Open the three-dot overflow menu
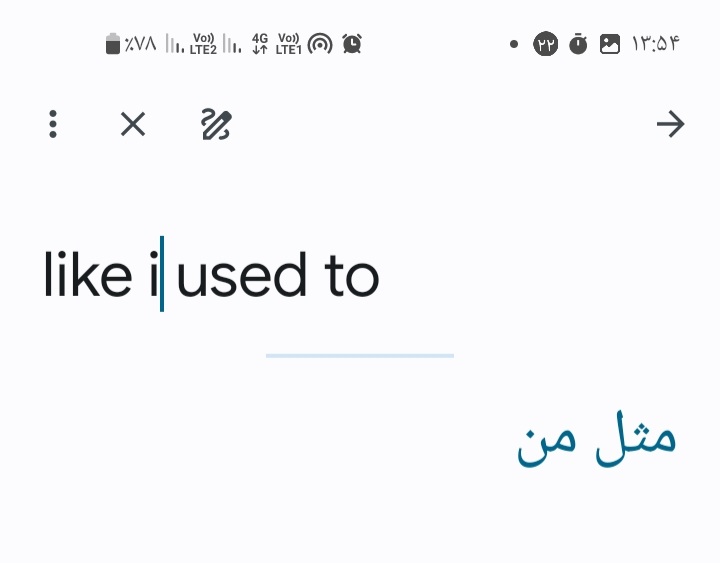The image size is (720, 563). point(53,124)
